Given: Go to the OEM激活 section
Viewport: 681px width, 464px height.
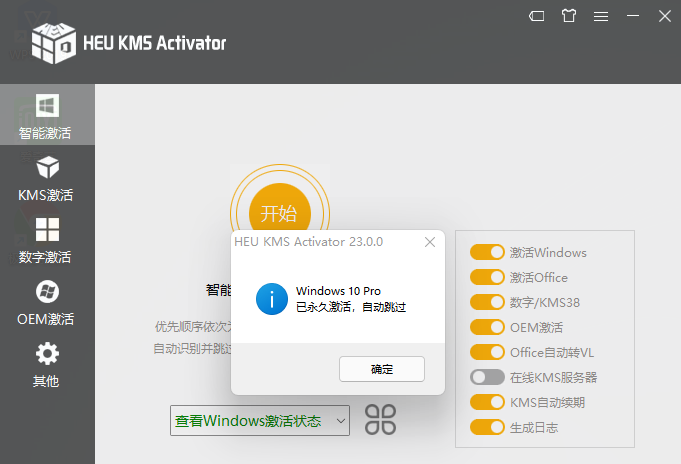Looking at the screenshot, I should pos(46,303).
